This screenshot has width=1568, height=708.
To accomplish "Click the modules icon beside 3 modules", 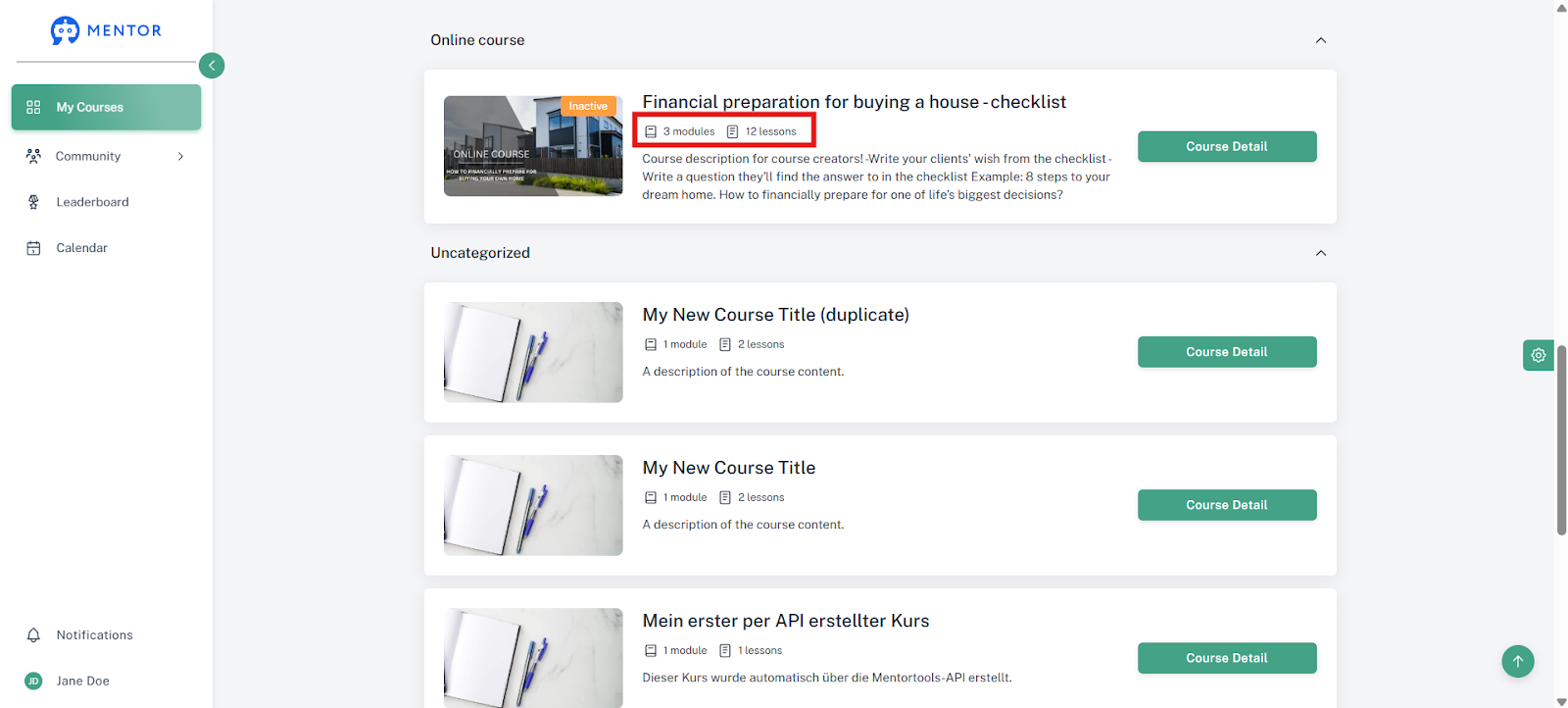I will pos(651,131).
